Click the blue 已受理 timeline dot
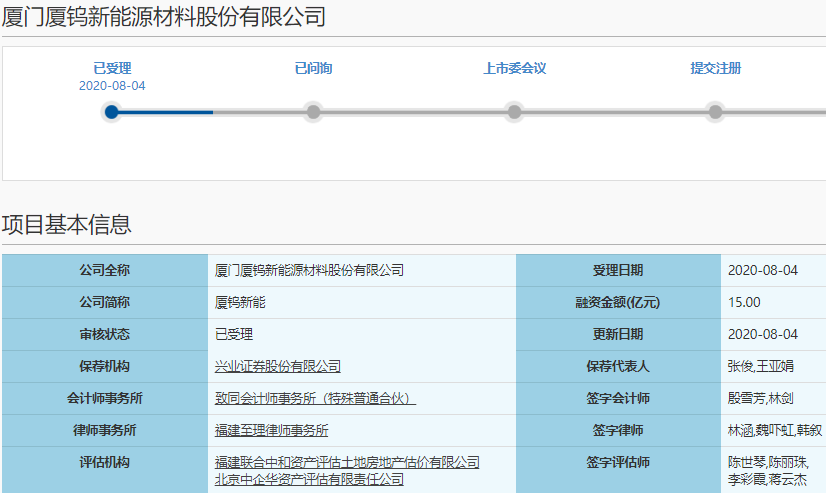826x493 pixels. pos(112,112)
